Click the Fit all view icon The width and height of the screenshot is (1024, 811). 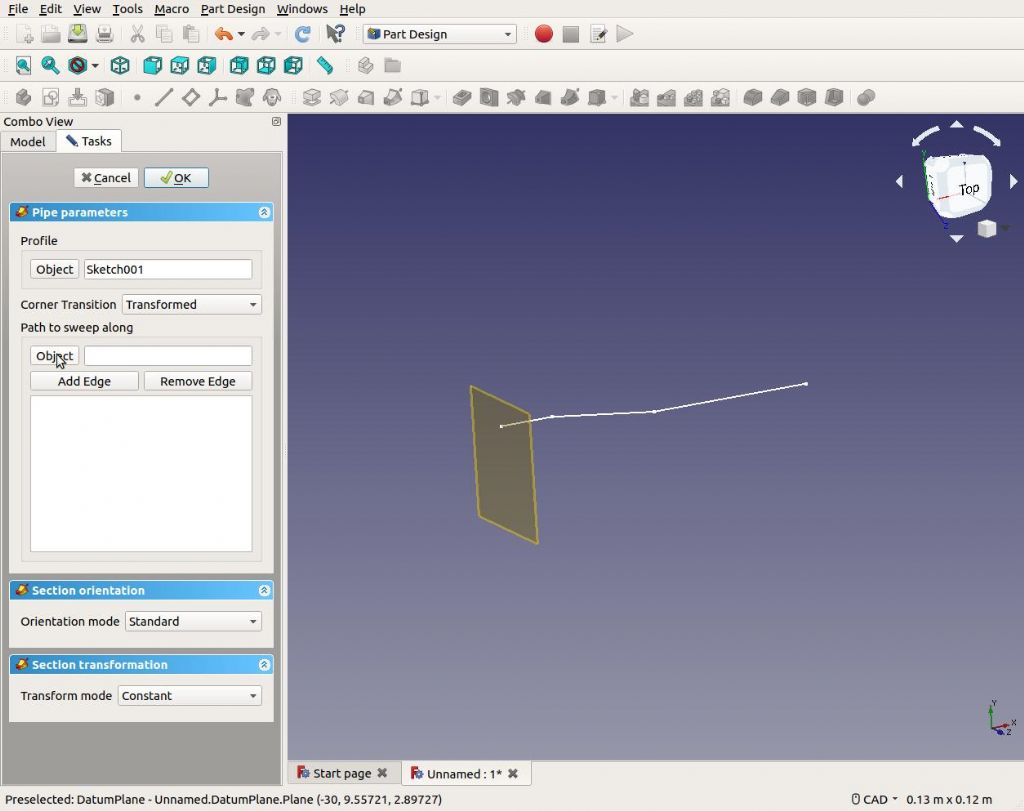(23, 66)
